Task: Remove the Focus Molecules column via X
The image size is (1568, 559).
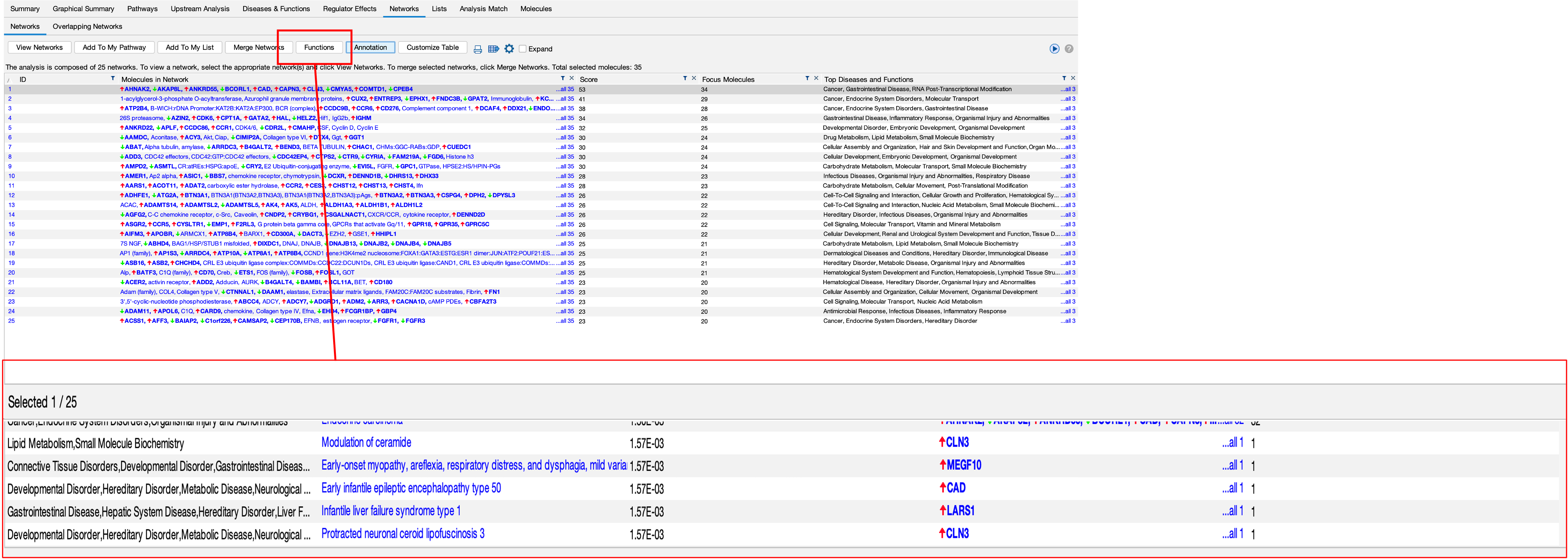Action: pyautogui.click(x=816, y=79)
